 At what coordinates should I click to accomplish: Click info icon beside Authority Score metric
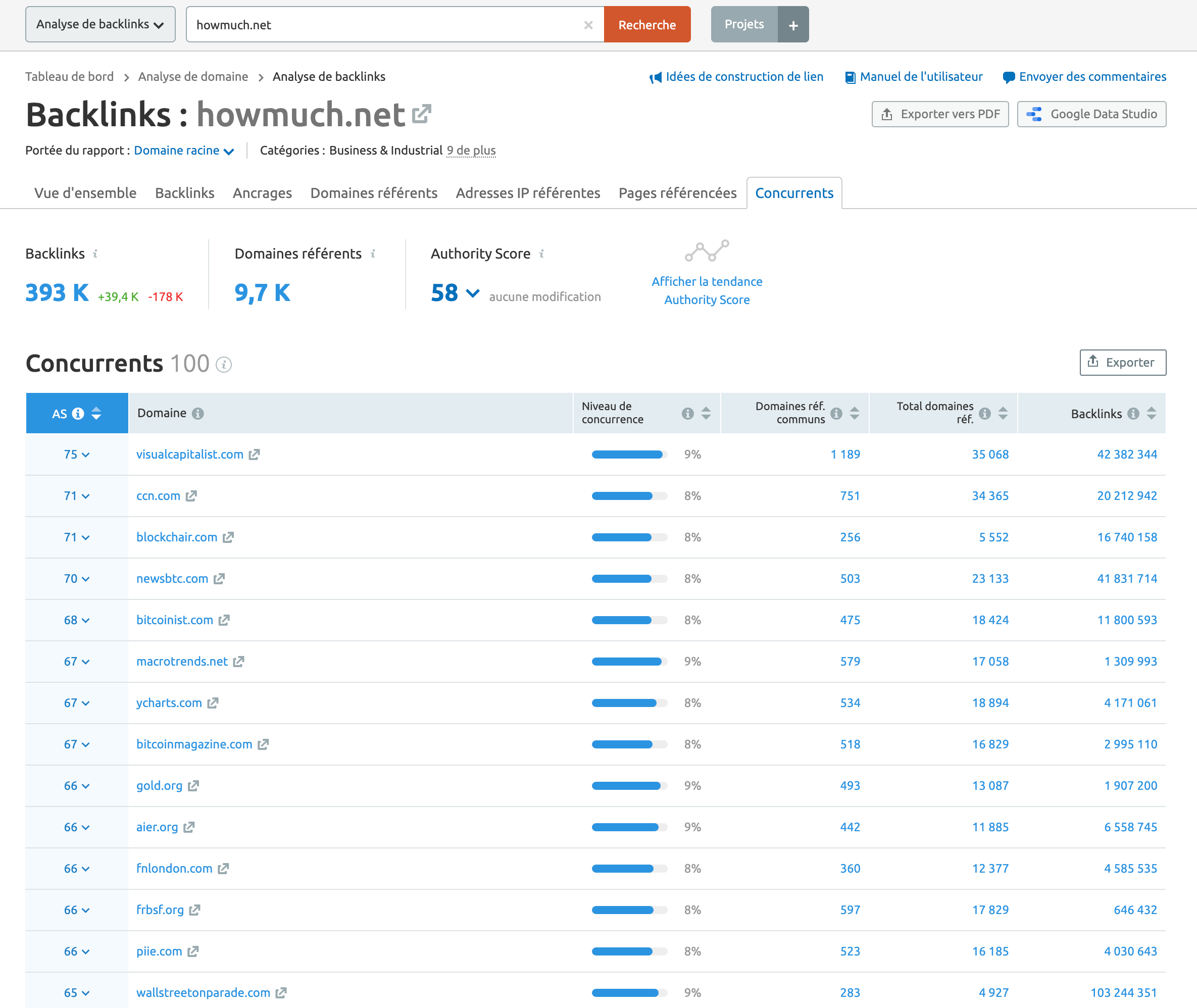[x=541, y=253]
